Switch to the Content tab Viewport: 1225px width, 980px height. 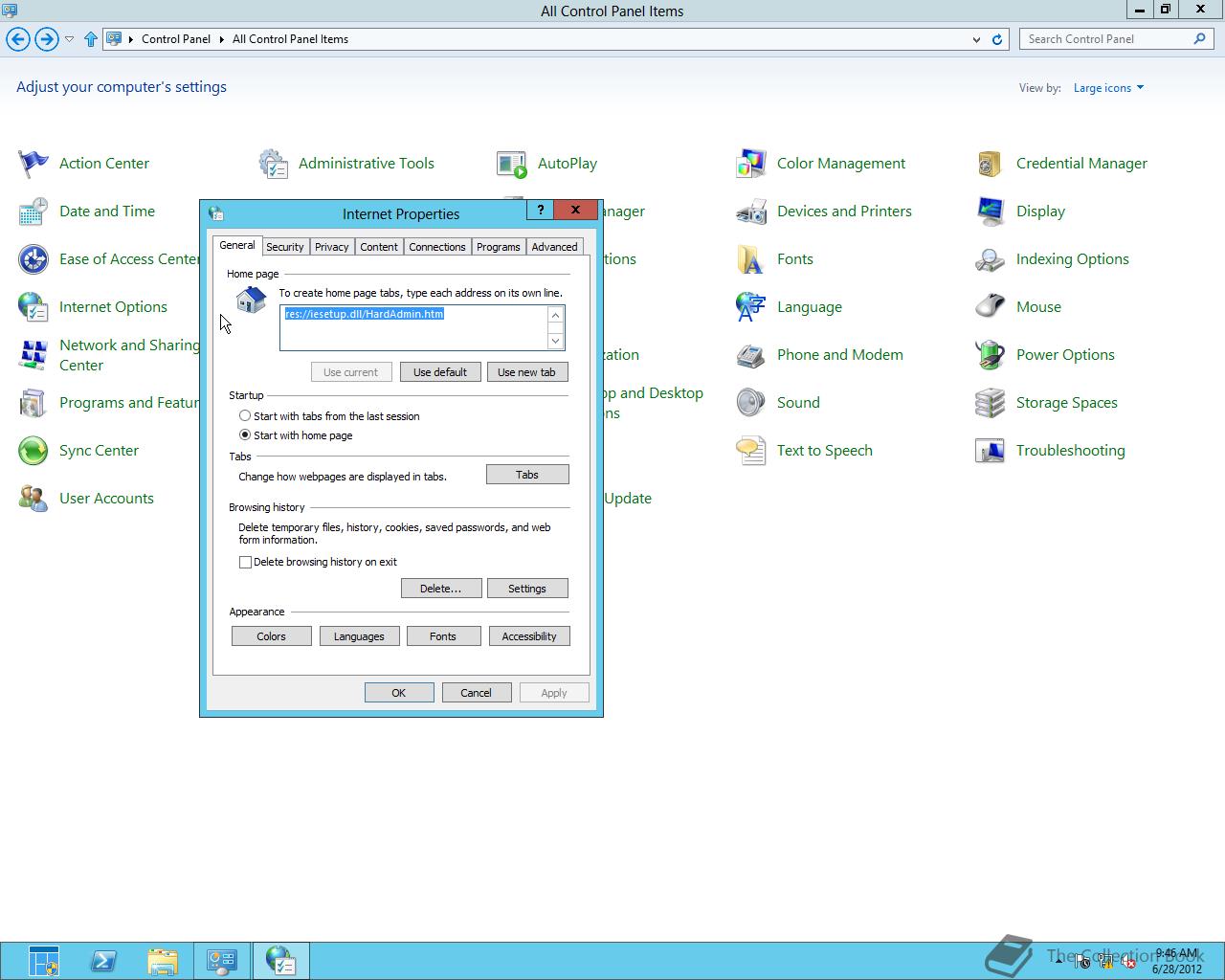tap(379, 247)
